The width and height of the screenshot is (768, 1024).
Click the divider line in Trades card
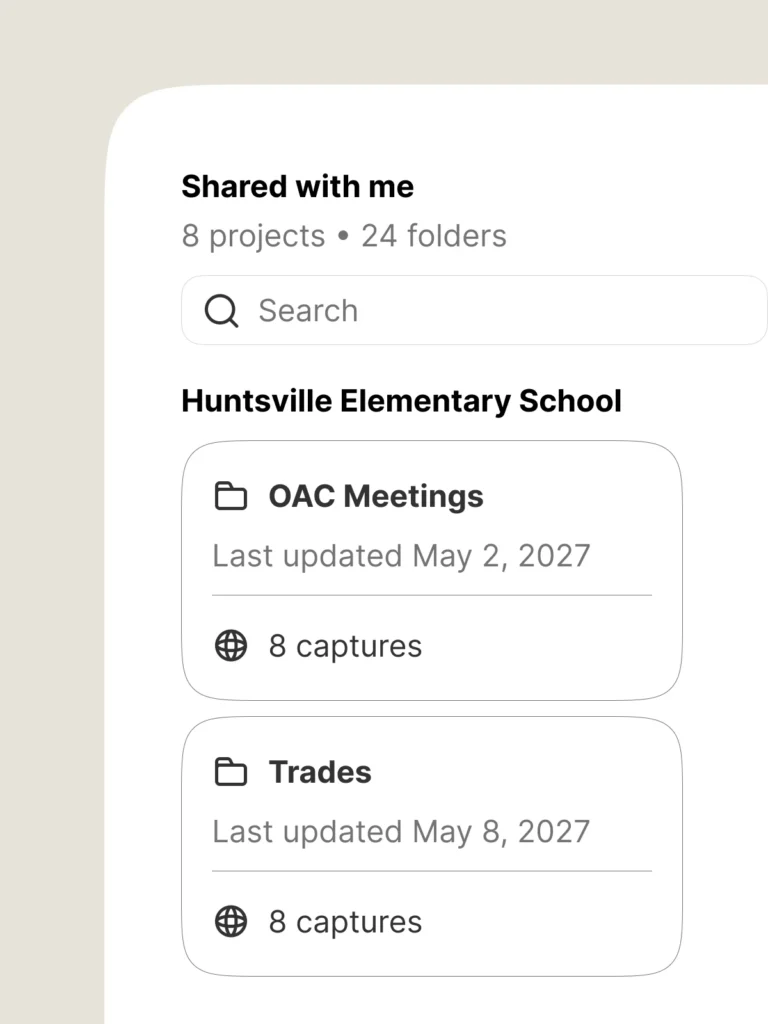(431, 871)
